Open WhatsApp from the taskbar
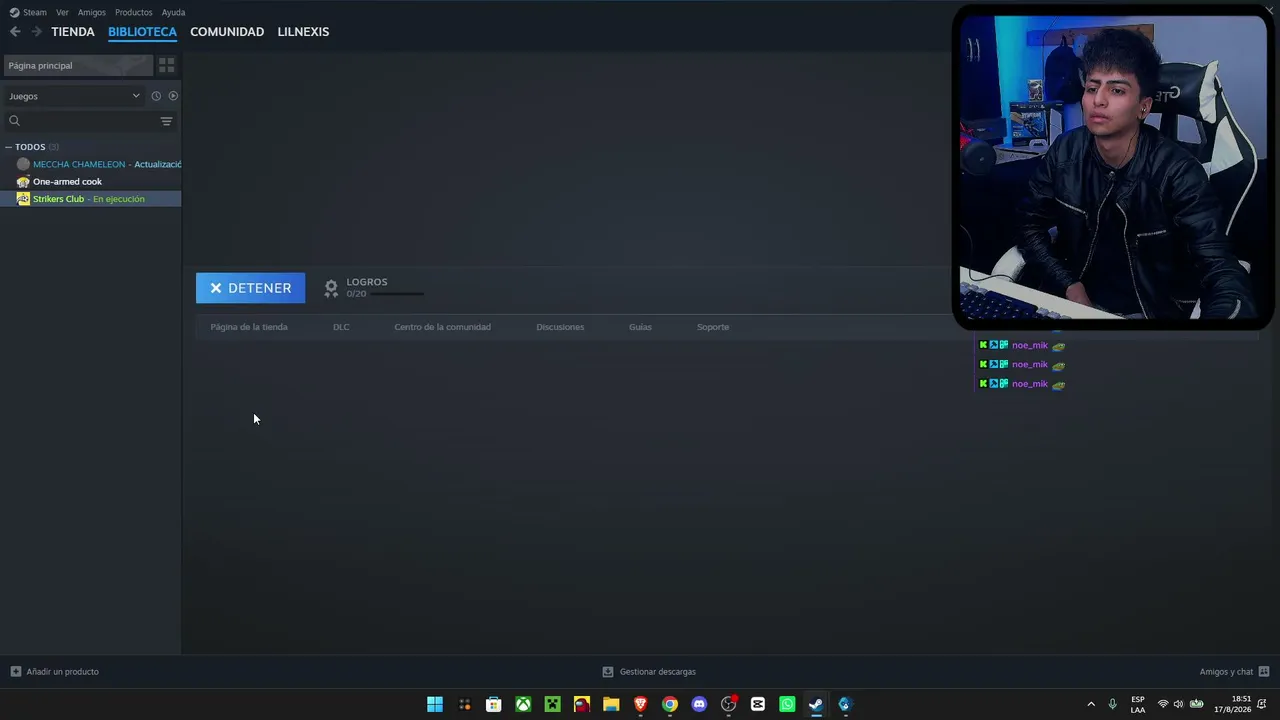1280x720 pixels. [787, 704]
